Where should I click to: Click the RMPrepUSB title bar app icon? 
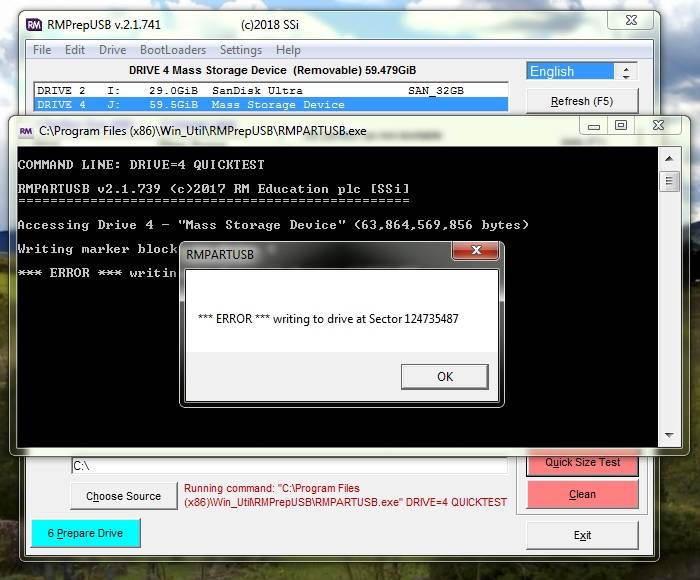pos(33,24)
